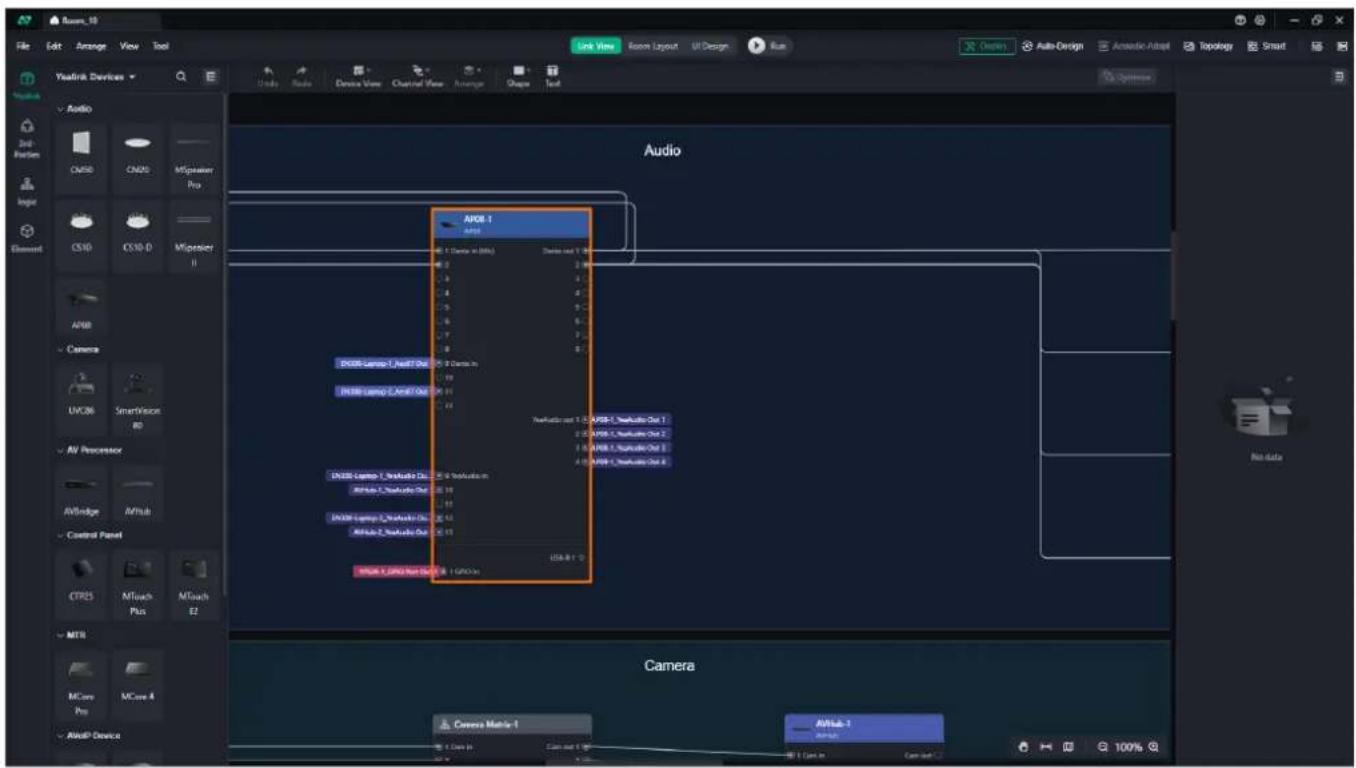
Task: Select the AVBridge processor thumbnail
Action: pyautogui.click(x=82, y=493)
